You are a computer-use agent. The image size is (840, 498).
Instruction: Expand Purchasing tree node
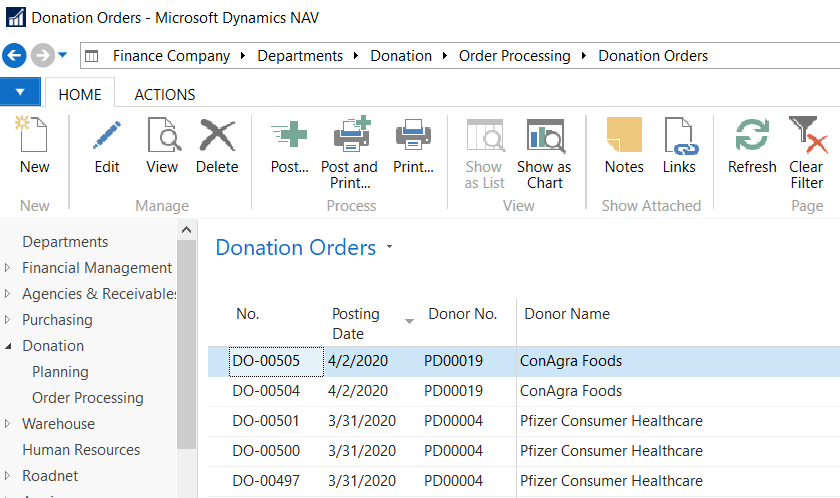click(x=8, y=319)
